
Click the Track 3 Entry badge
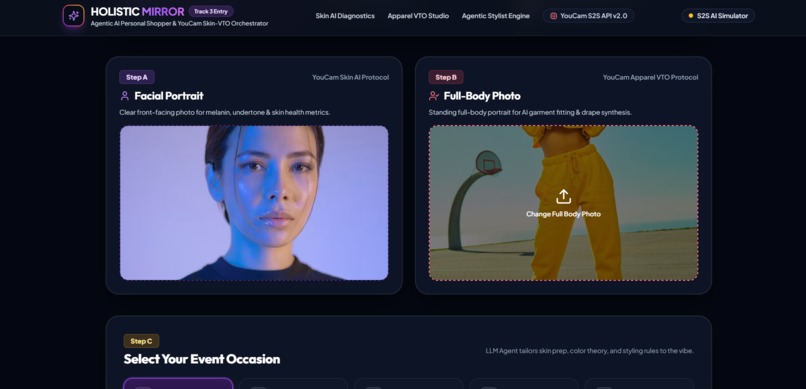click(211, 11)
